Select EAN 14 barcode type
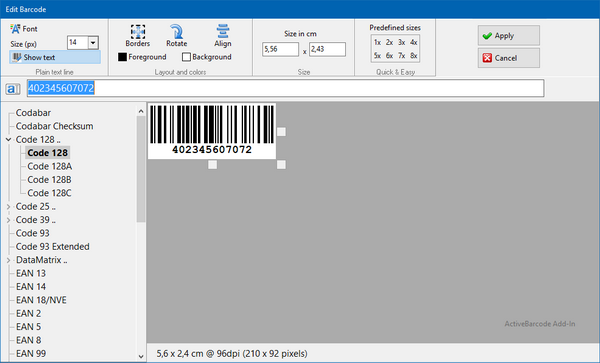This screenshot has height=363, width=600. pos(31,287)
